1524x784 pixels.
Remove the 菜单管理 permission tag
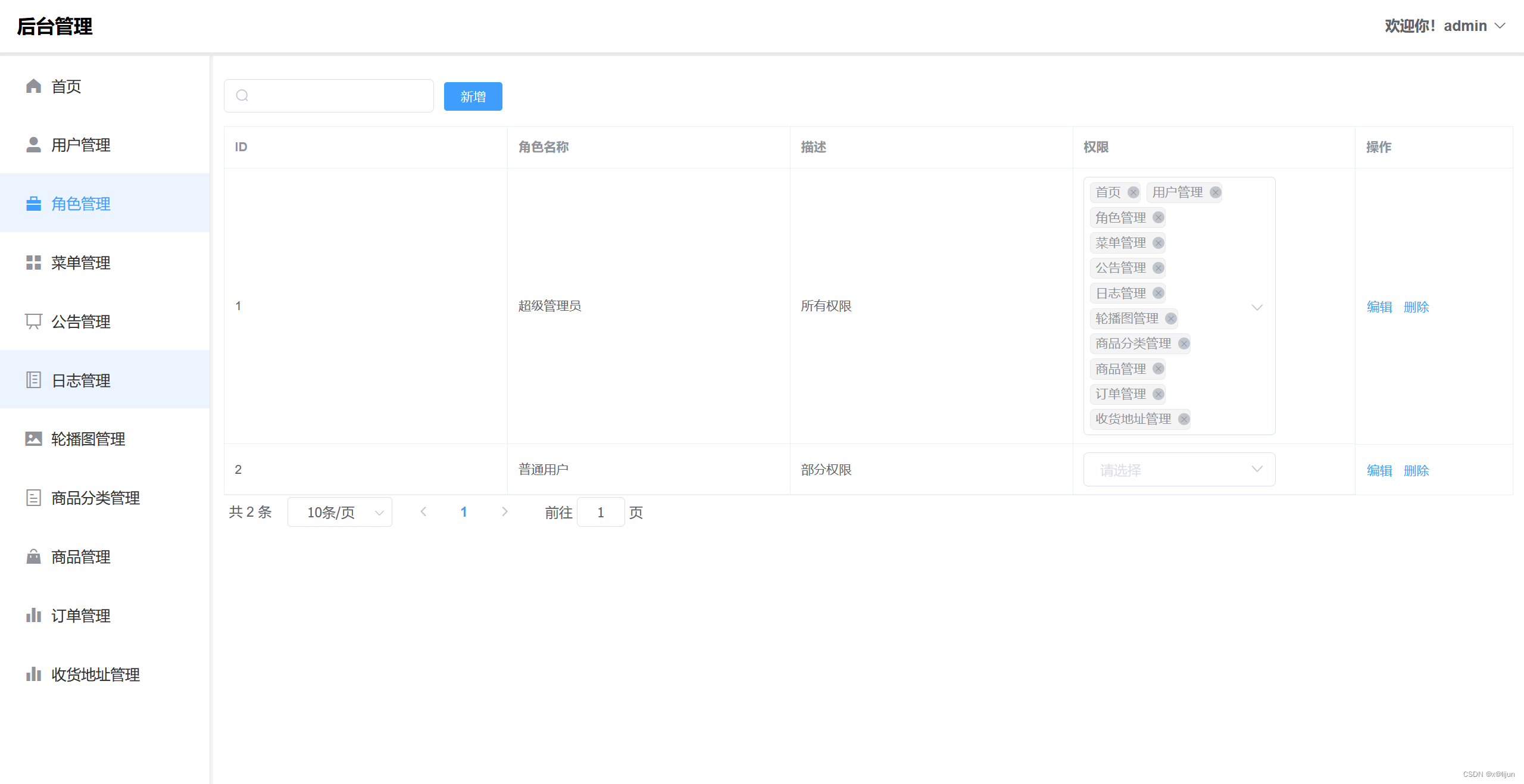pos(1158,243)
